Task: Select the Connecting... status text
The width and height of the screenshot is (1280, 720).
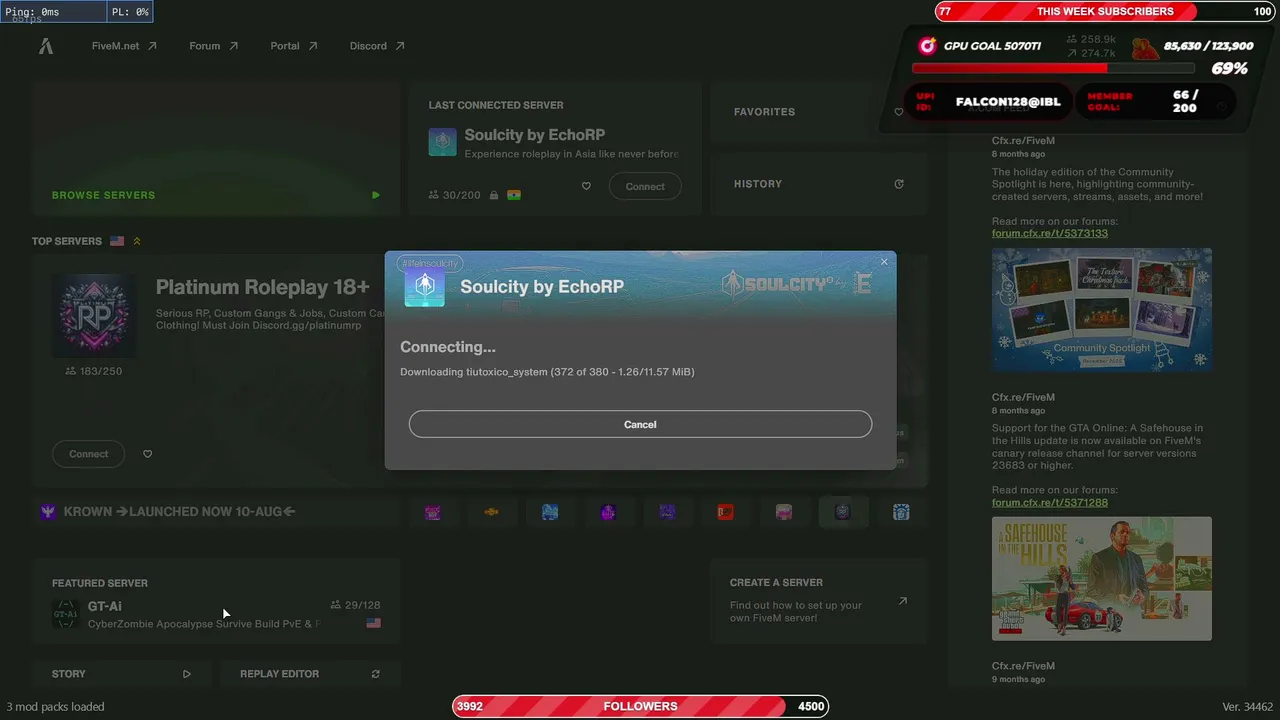Action: click(448, 347)
